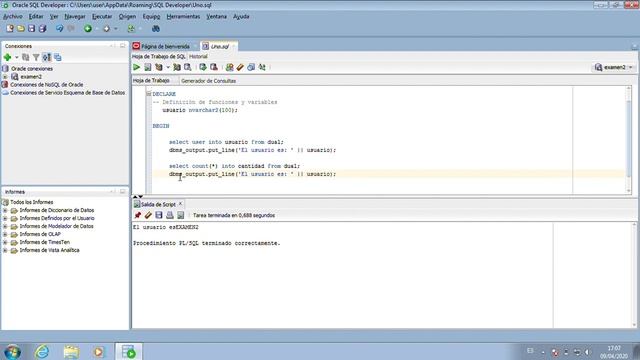
Task: Click the New file icon in main toolbar
Action: pos(10,29)
